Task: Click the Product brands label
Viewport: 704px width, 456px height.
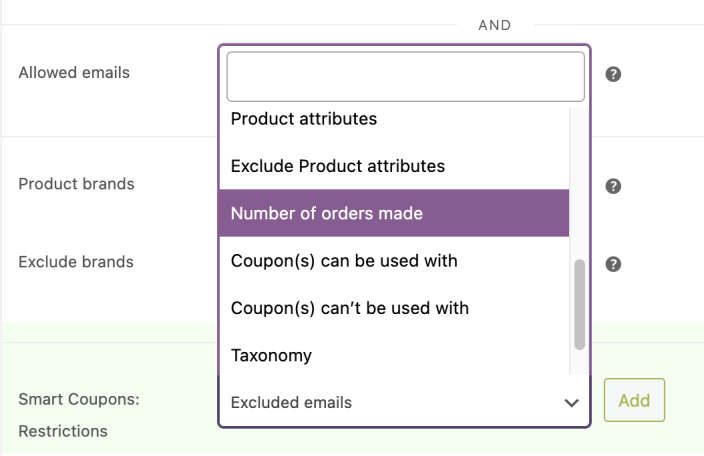Action: 76,184
